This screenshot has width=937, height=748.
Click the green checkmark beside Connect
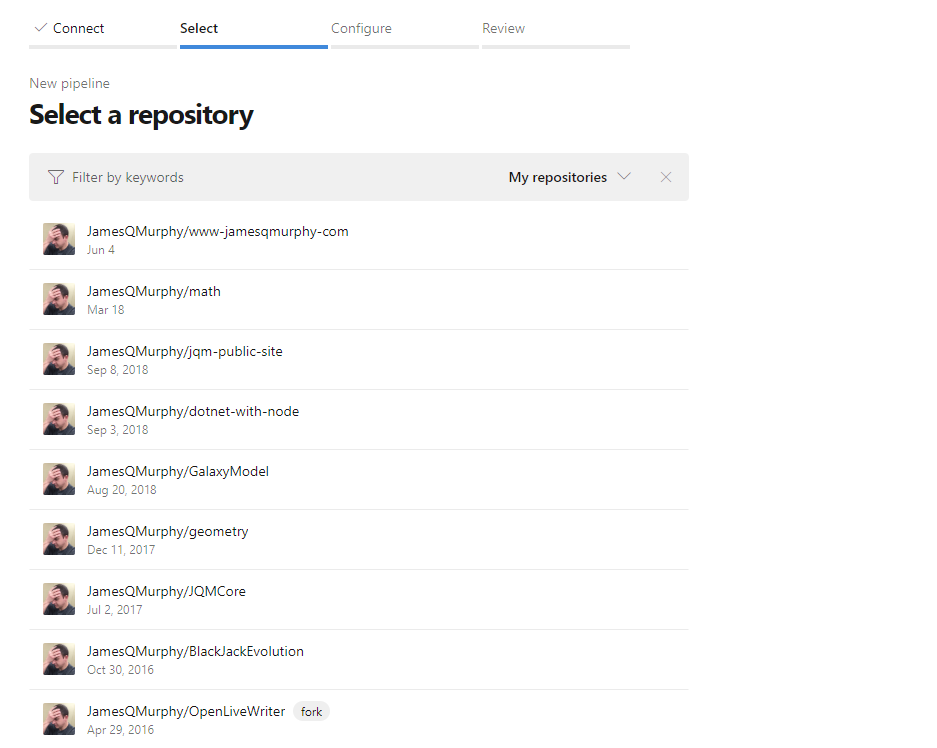pyautogui.click(x=39, y=28)
